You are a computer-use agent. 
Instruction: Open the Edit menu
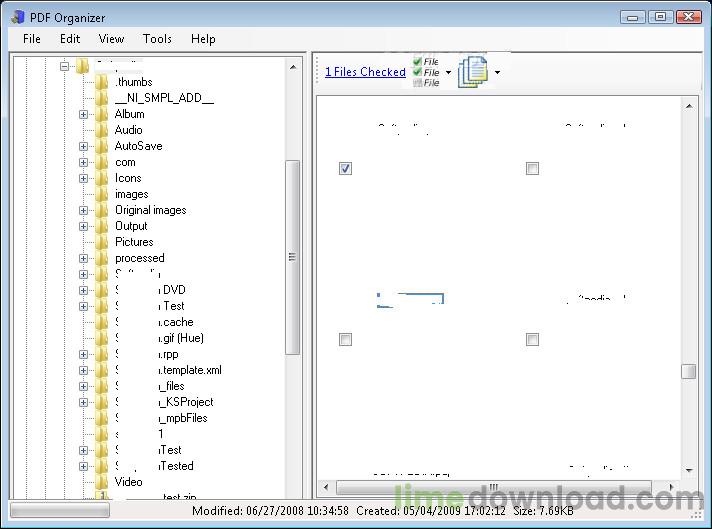(x=70, y=39)
